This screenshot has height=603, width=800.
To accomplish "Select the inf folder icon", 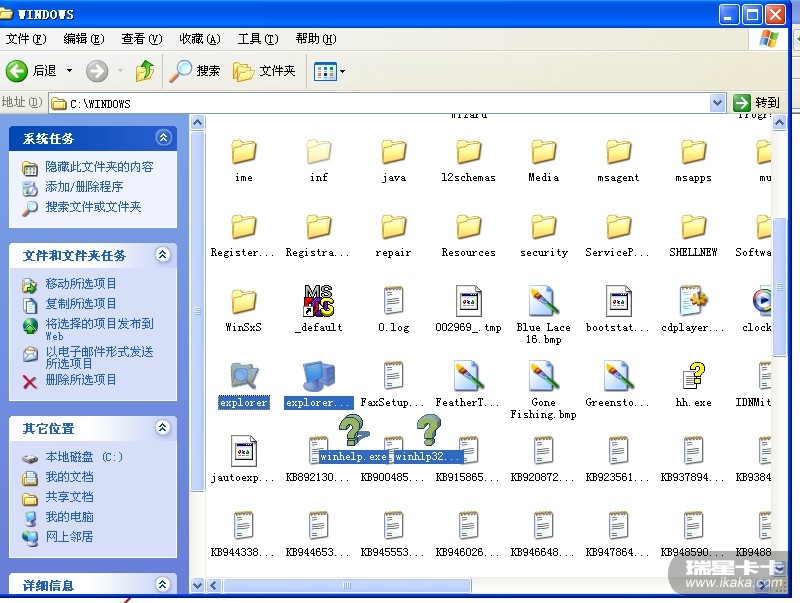I will coord(318,152).
